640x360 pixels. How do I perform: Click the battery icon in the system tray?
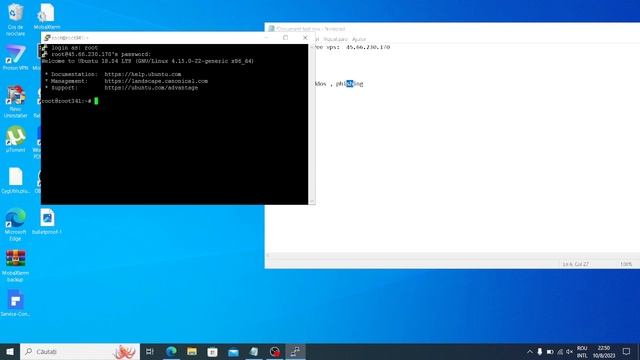[550, 351]
